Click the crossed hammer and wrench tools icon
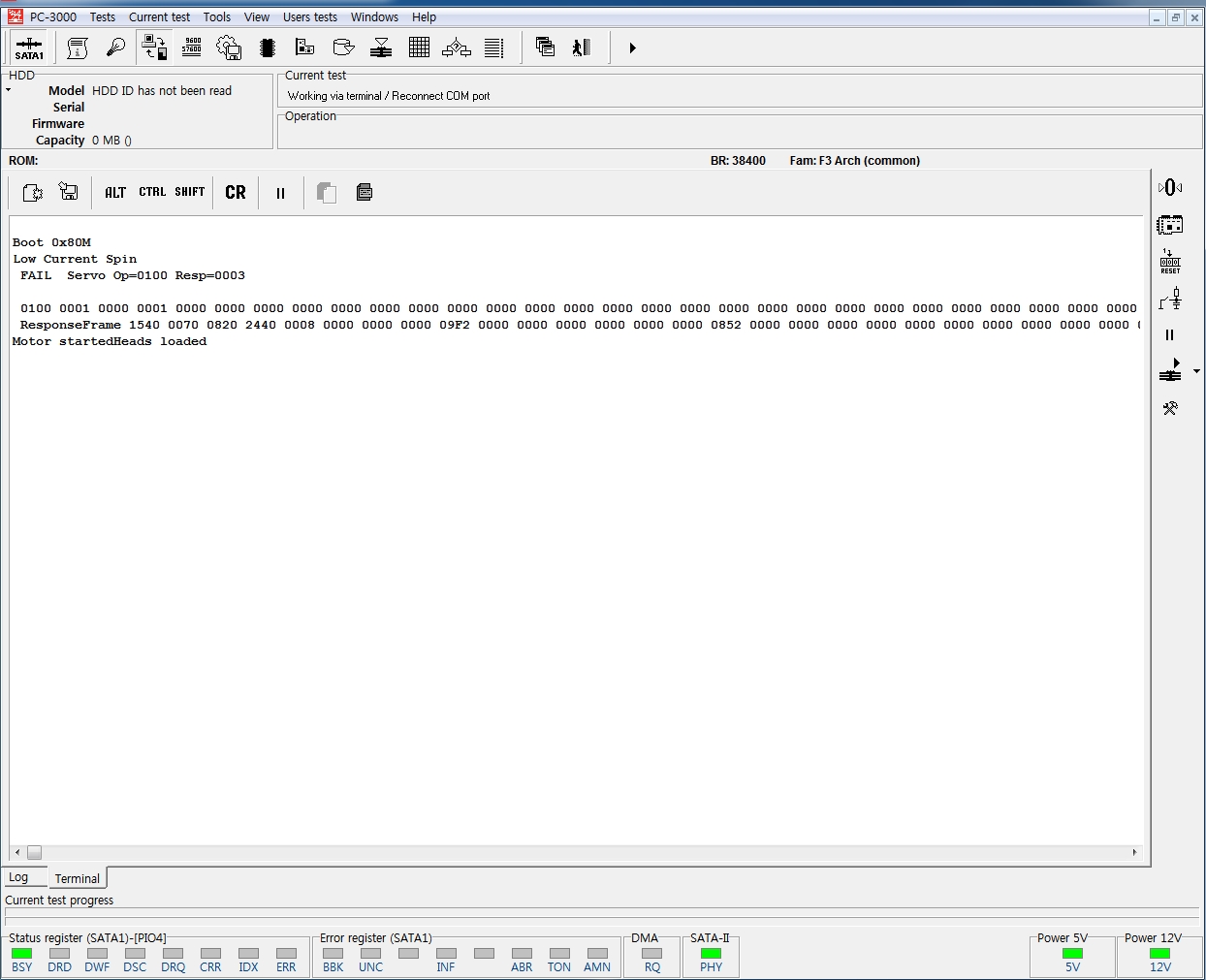The height and width of the screenshot is (980, 1206). pyautogui.click(x=1170, y=408)
